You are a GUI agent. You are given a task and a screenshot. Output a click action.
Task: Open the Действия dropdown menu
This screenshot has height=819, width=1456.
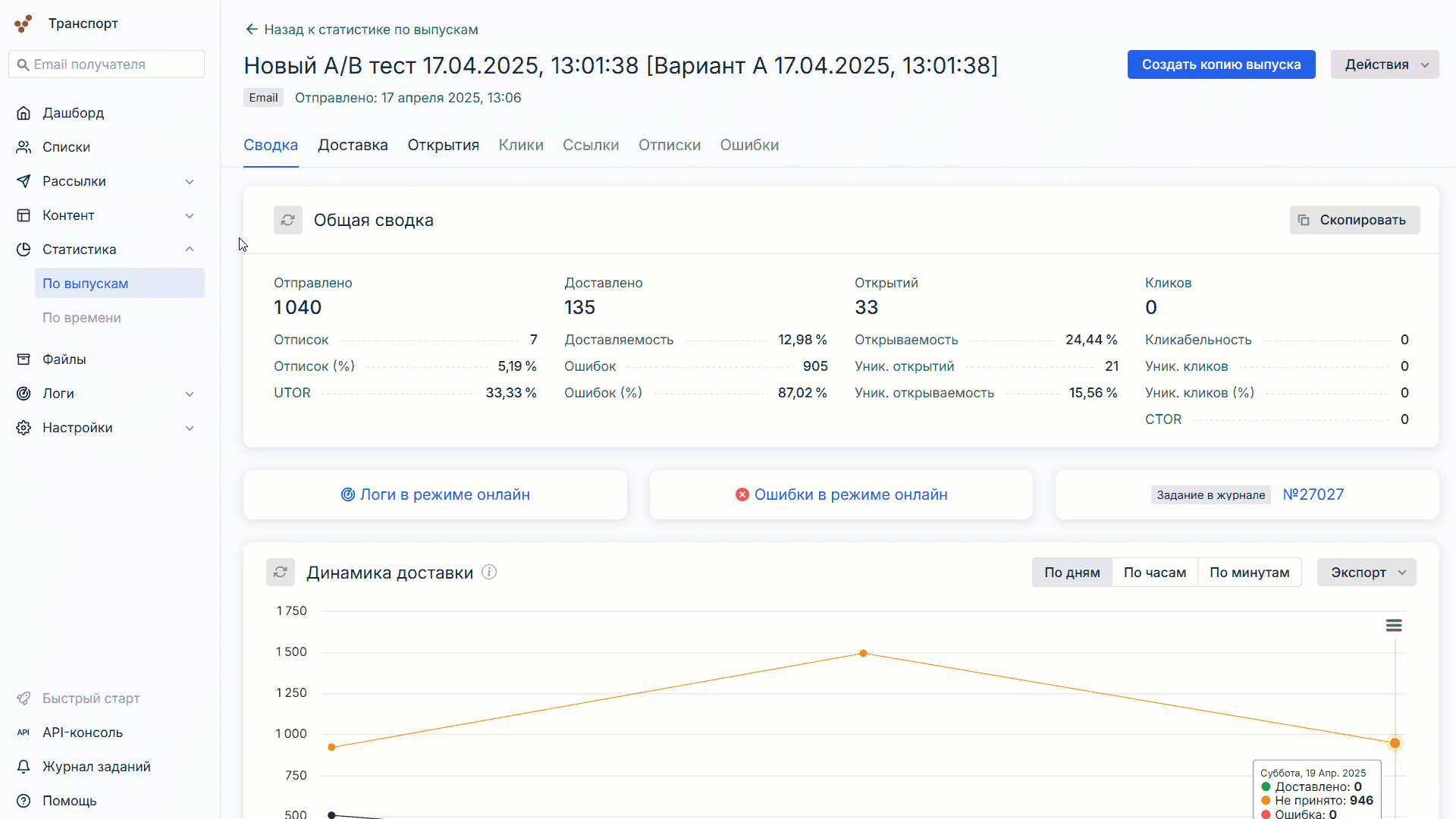[1384, 64]
